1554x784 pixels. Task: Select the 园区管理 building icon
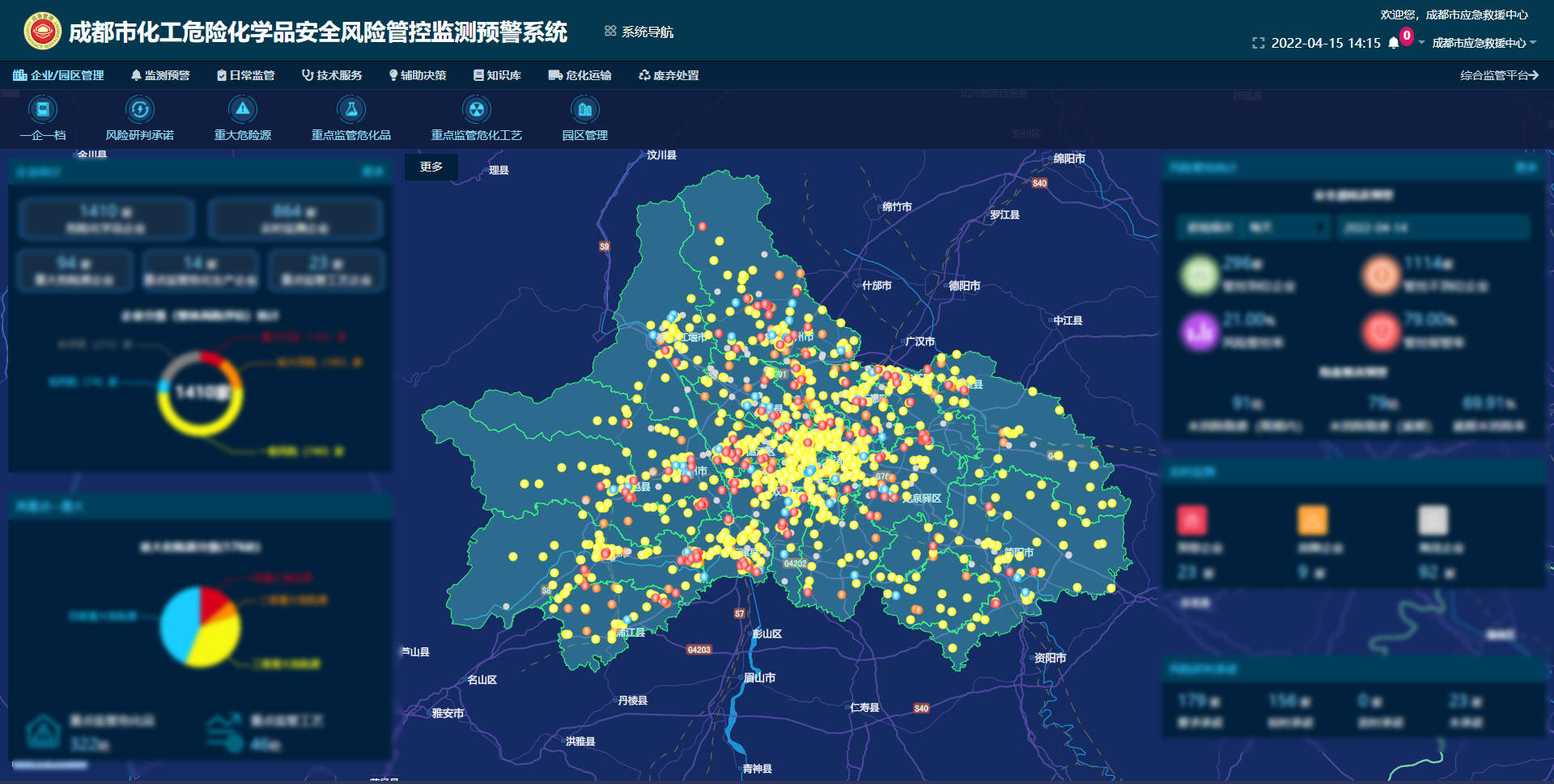pyautogui.click(x=586, y=110)
